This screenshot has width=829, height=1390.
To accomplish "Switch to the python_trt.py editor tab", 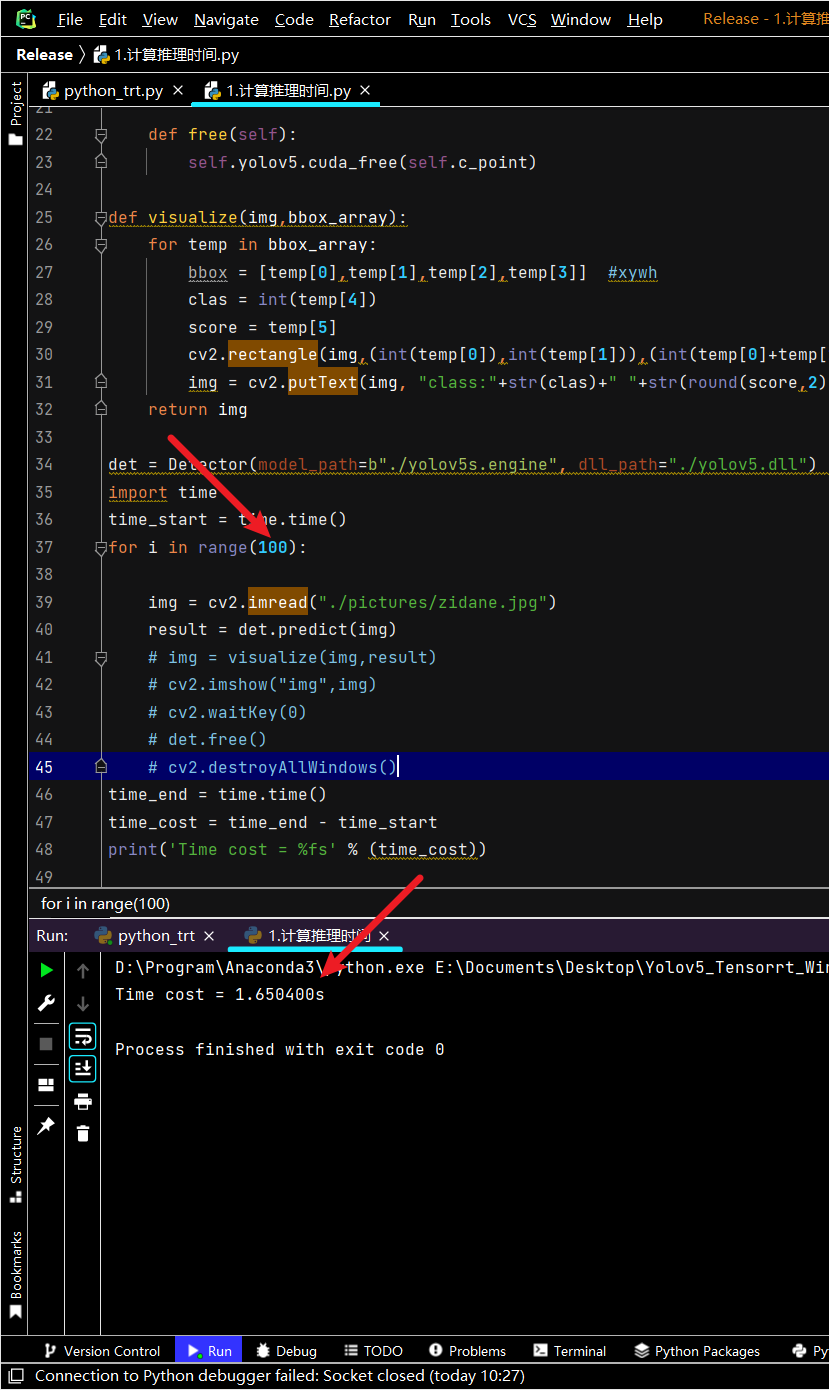I will [103, 90].
